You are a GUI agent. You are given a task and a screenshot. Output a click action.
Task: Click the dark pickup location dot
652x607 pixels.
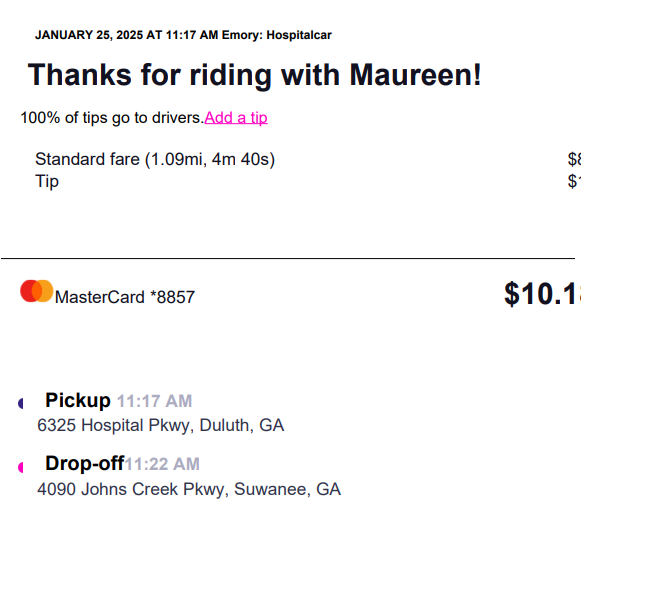pyautogui.click(x=21, y=403)
